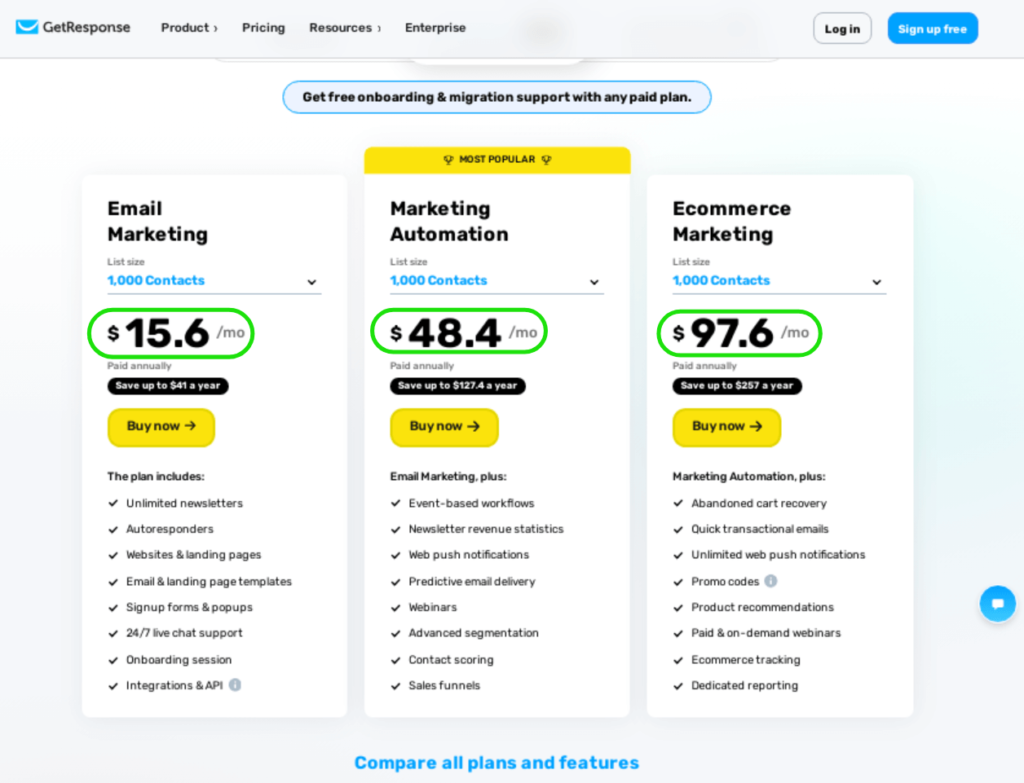Image resolution: width=1024 pixels, height=783 pixels.
Task: Click the Marketing Automation plan heading
Action: 449,221
